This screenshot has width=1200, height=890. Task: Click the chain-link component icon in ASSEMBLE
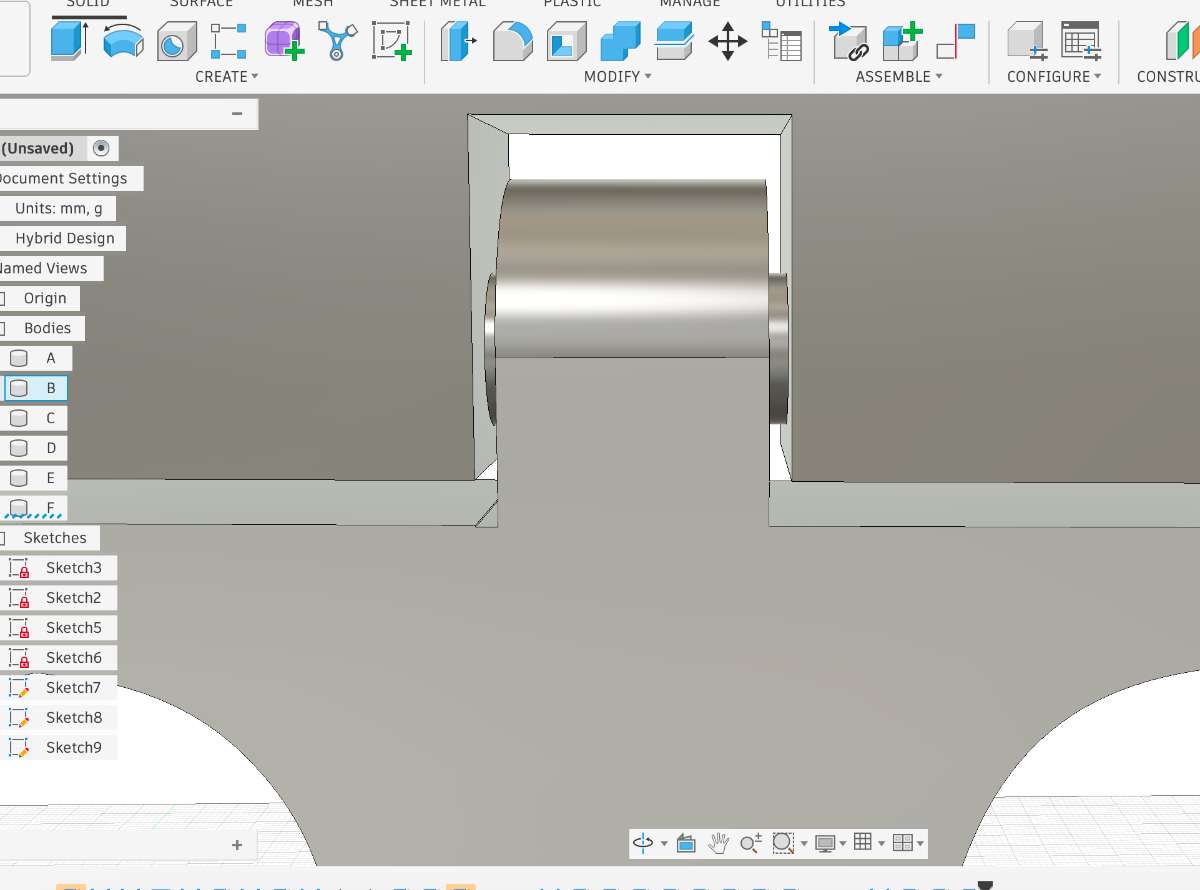[x=849, y=42]
